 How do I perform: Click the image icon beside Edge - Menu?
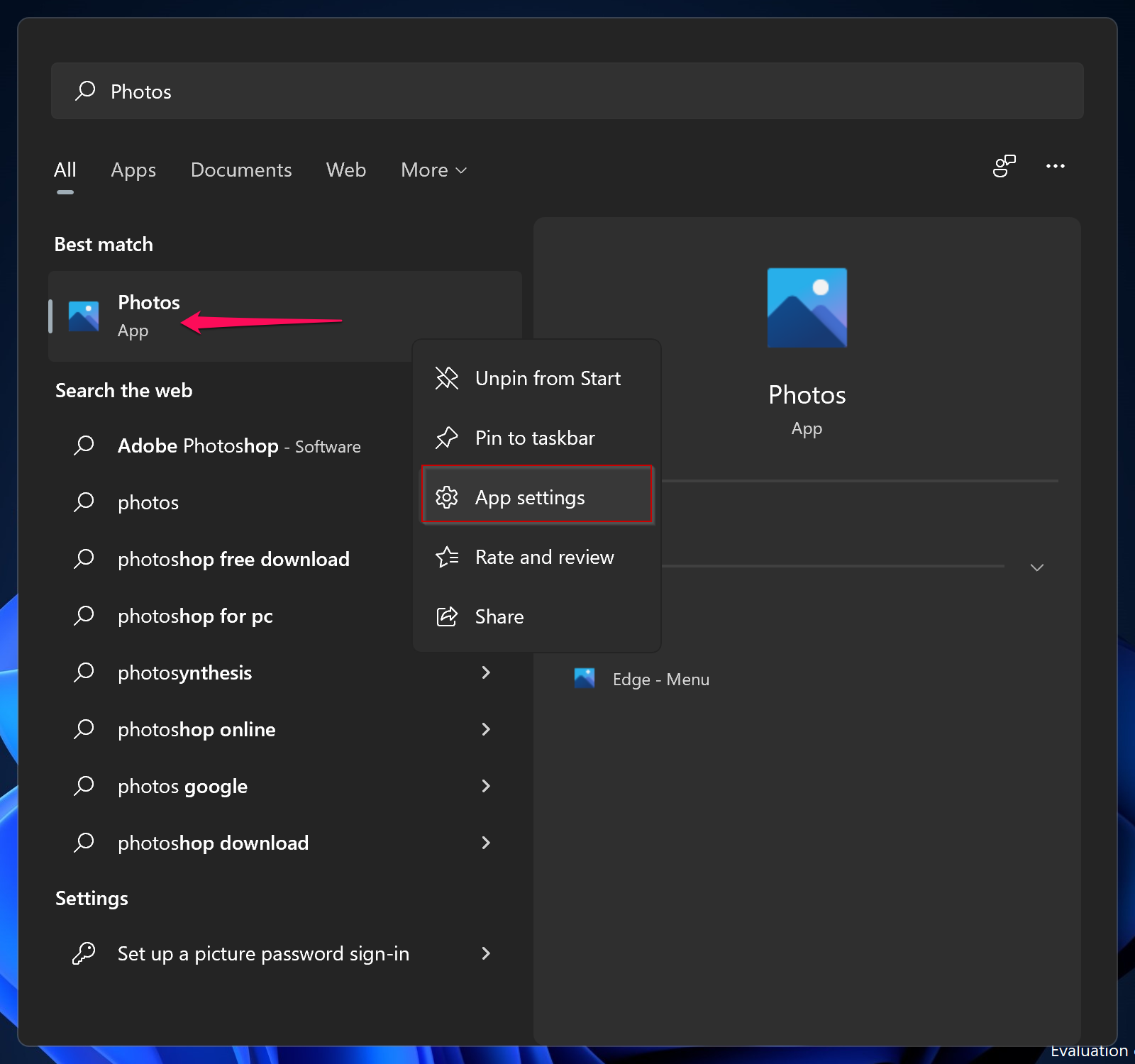tap(585, 678)
